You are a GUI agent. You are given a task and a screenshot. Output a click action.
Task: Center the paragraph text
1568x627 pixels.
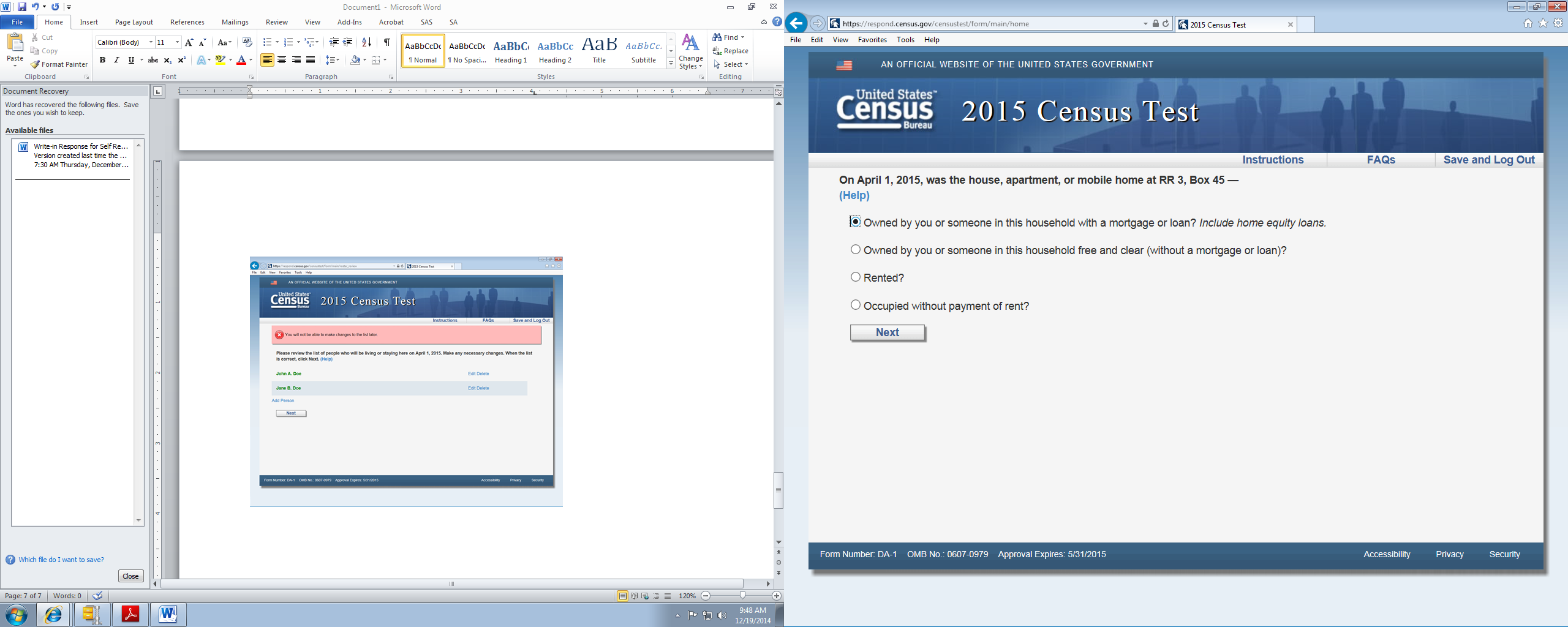(282, 60)
